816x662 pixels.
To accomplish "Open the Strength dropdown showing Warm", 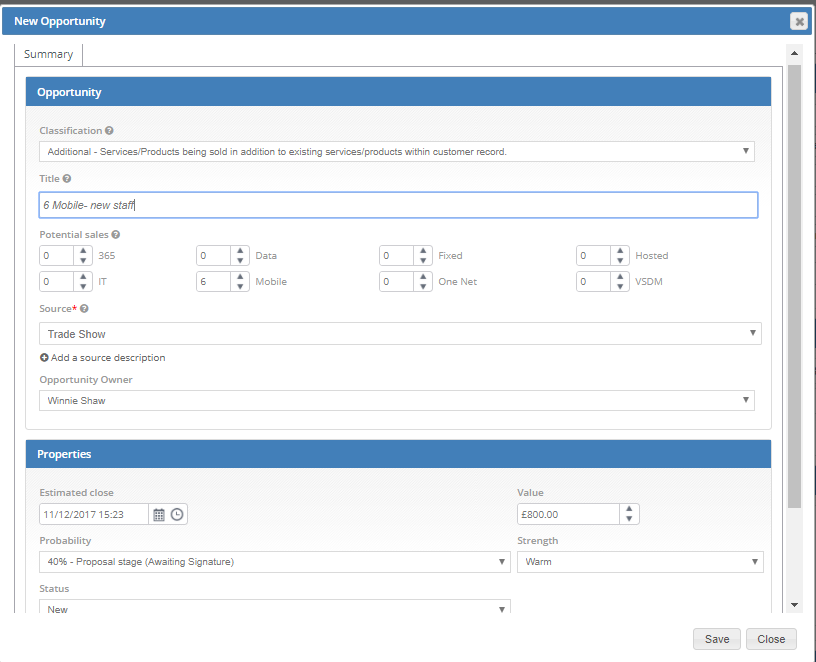I will point(640,562).
